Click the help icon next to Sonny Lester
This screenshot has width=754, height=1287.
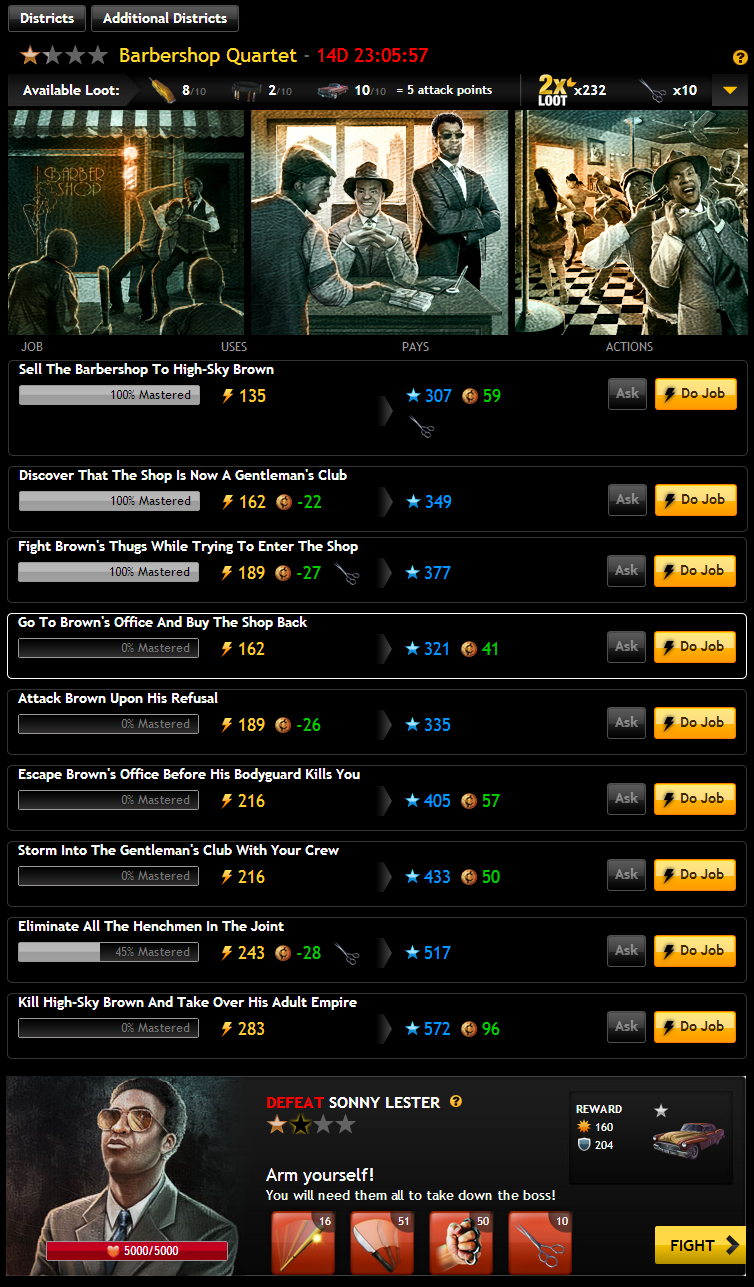456,1102
